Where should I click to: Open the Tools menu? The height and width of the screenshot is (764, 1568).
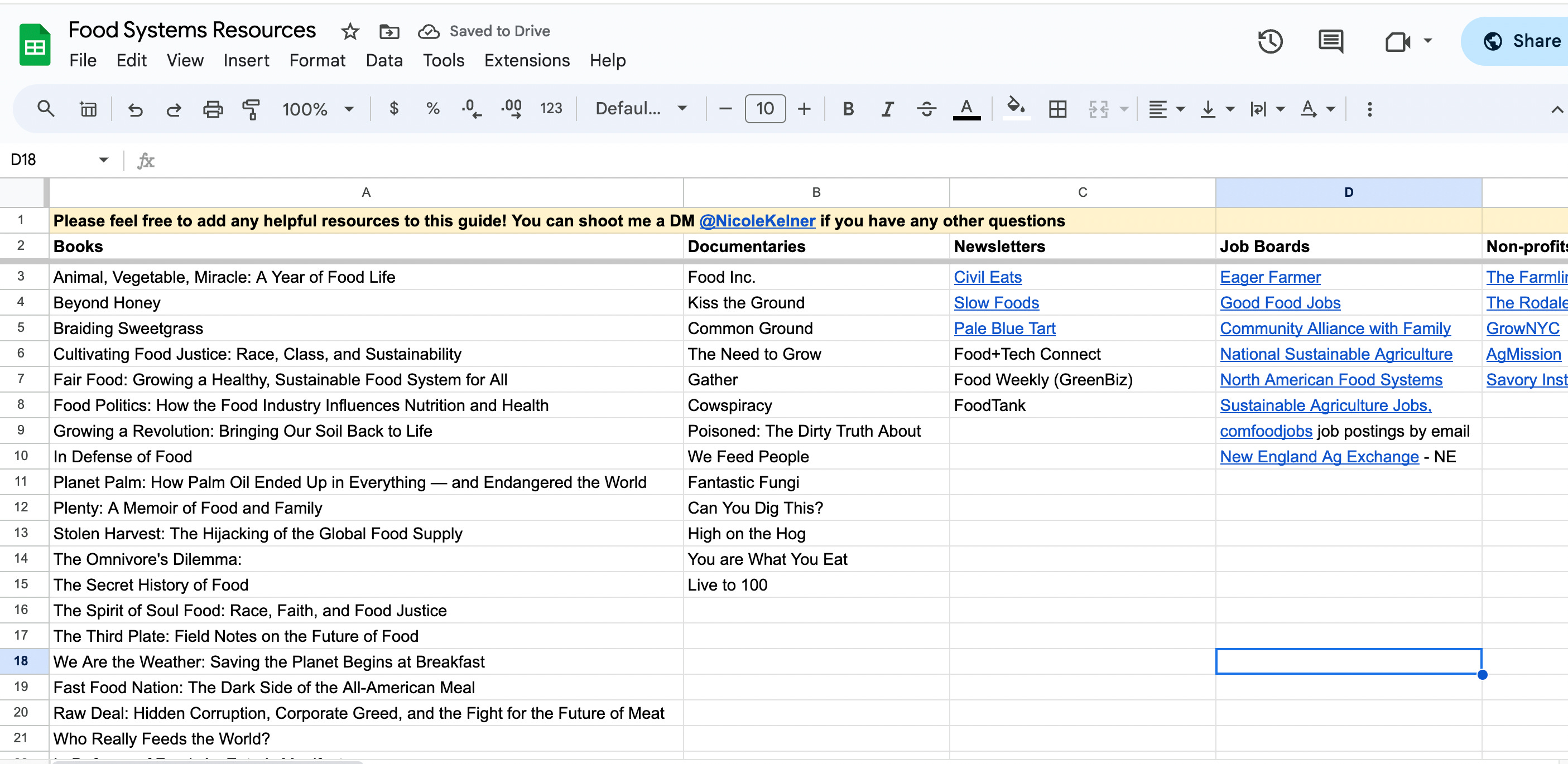point(443,60)
